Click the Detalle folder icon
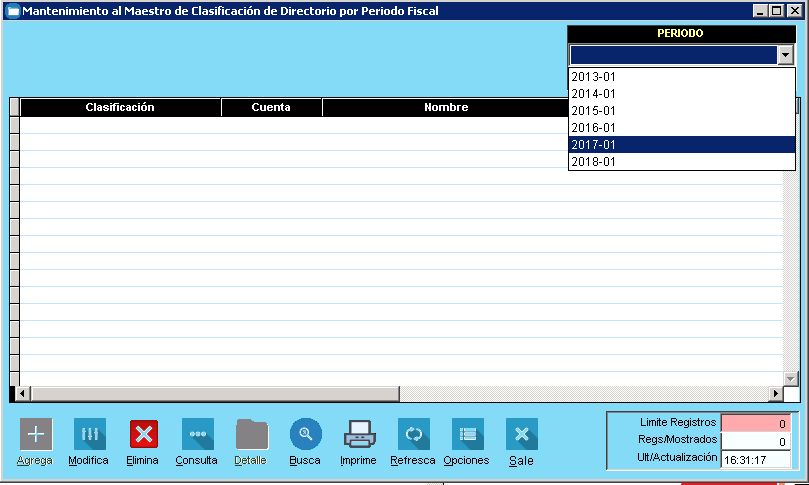The width and height of the screenshot is (809, 485). pyautogui.click(x=251, y=434)
